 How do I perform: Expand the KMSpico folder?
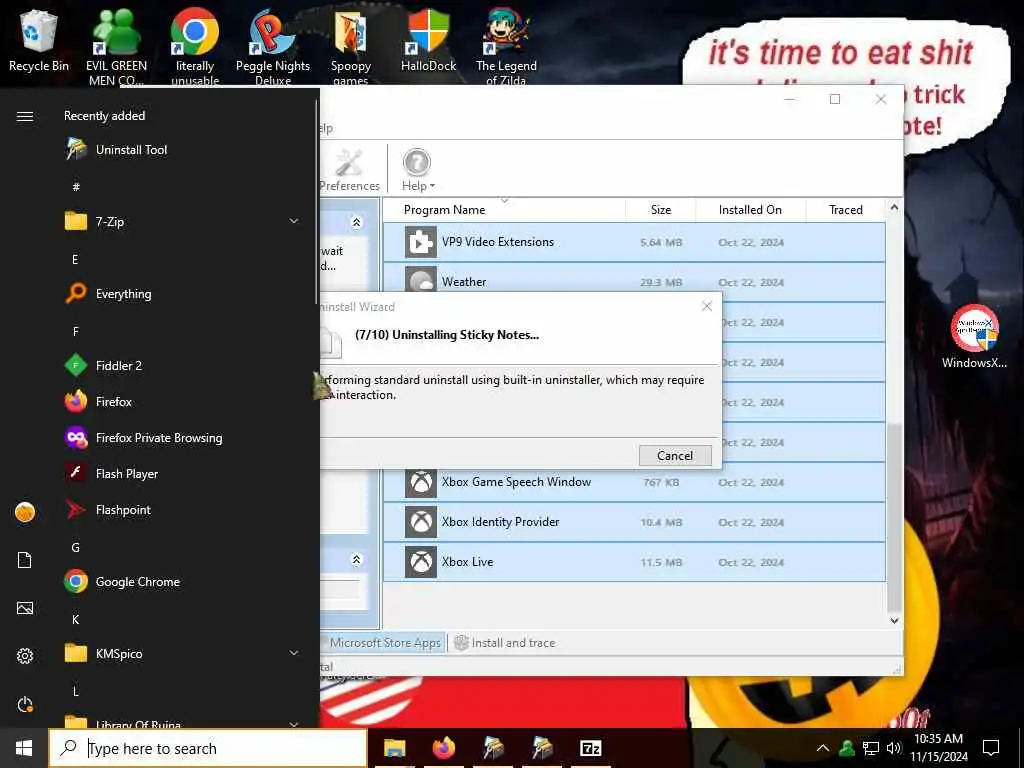[x=294, y=653]
